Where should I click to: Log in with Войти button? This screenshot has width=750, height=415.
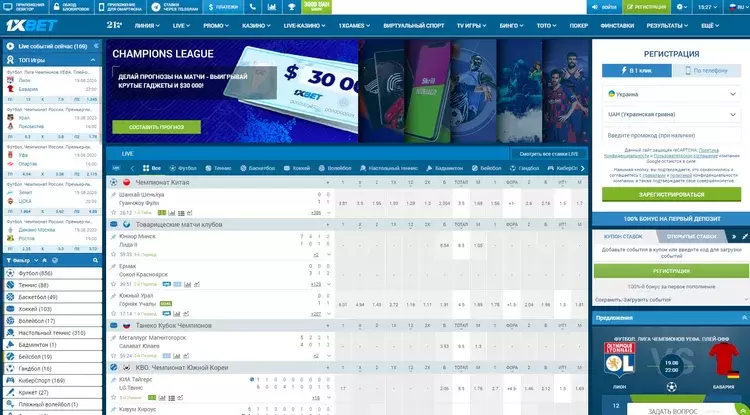coord(604,7)
